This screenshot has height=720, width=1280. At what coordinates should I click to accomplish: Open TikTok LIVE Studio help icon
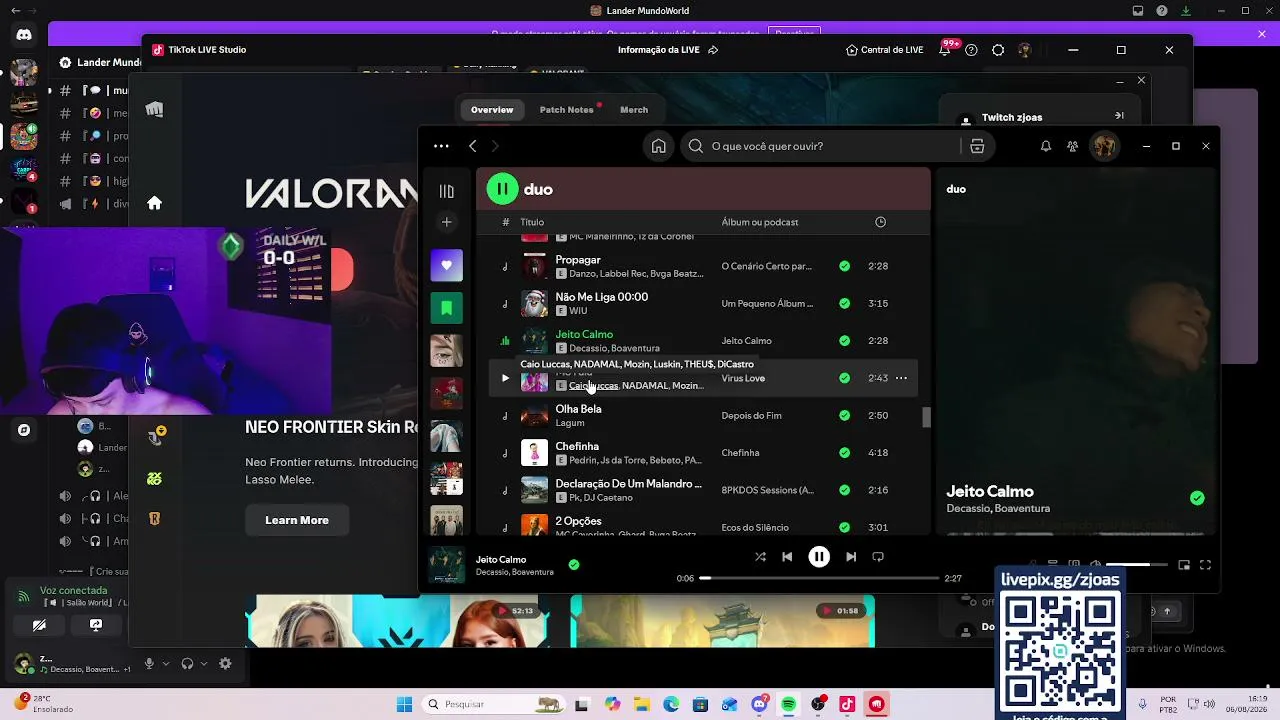[x=971, y=50]
